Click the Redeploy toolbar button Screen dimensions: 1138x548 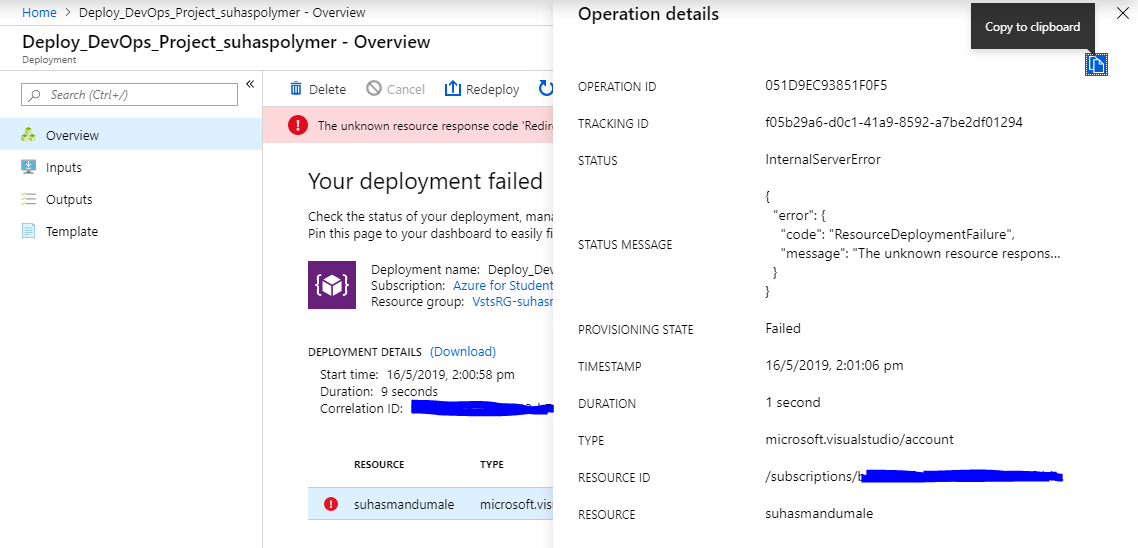click(x=482, y=89)
